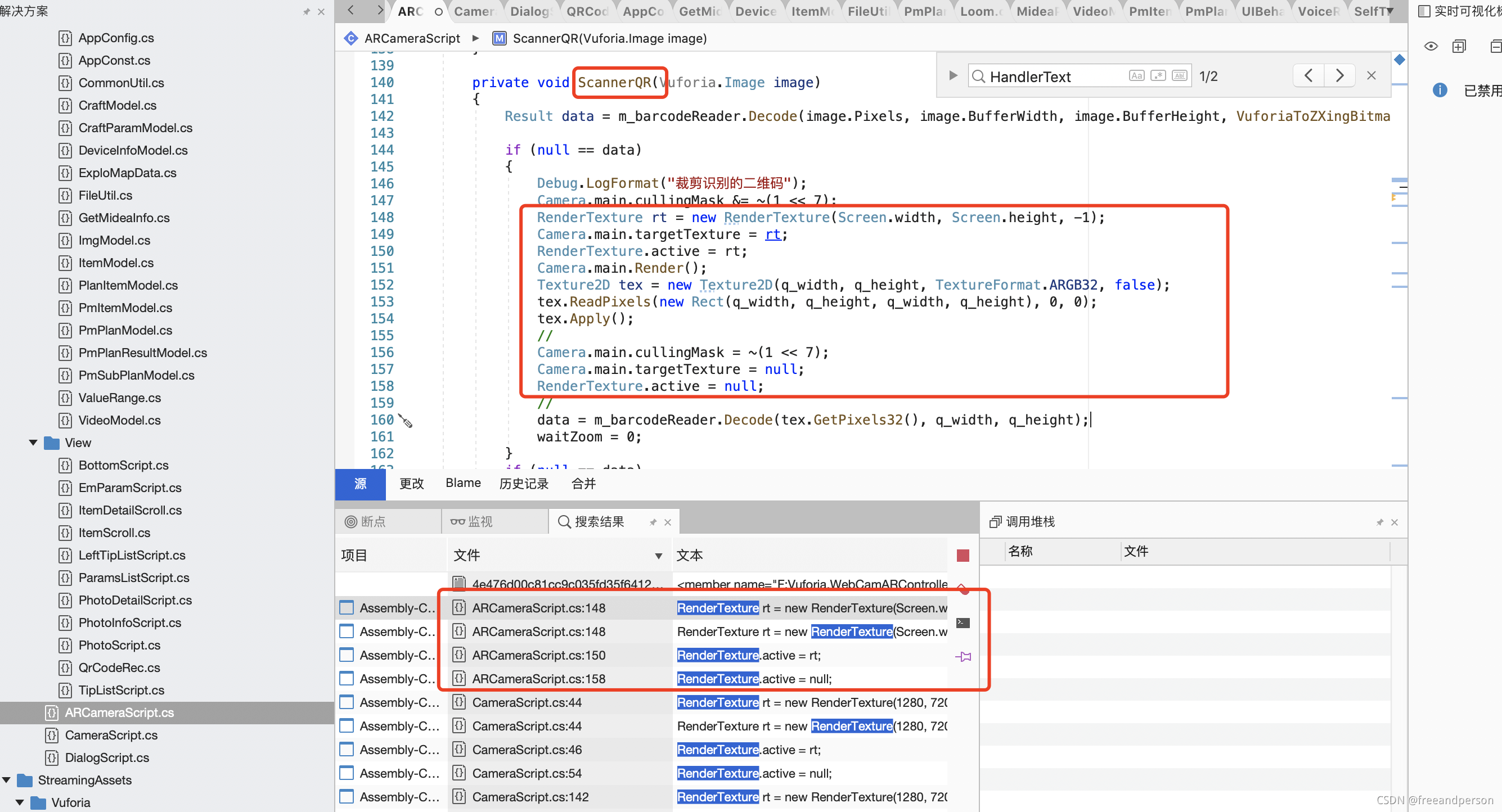Click ARCameraScript breadcrumb
Screen dimensions: 1502x812
pos(412,38)
